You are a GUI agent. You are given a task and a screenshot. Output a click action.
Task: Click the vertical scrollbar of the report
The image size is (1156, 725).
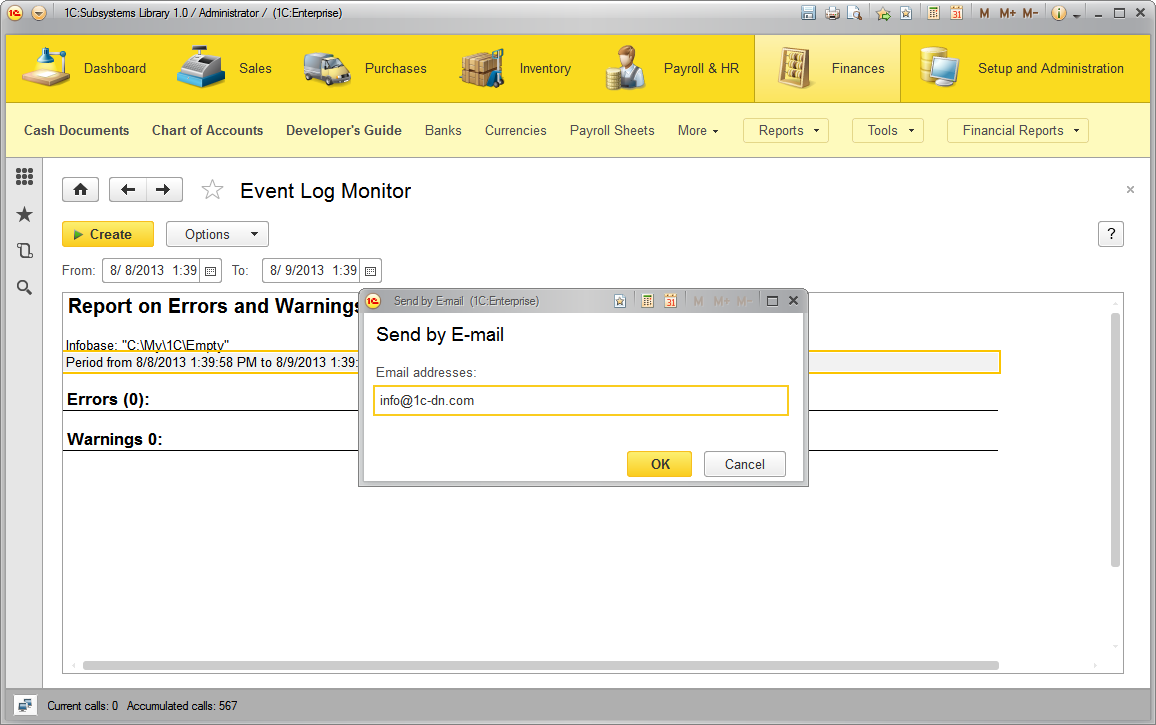1115,440
